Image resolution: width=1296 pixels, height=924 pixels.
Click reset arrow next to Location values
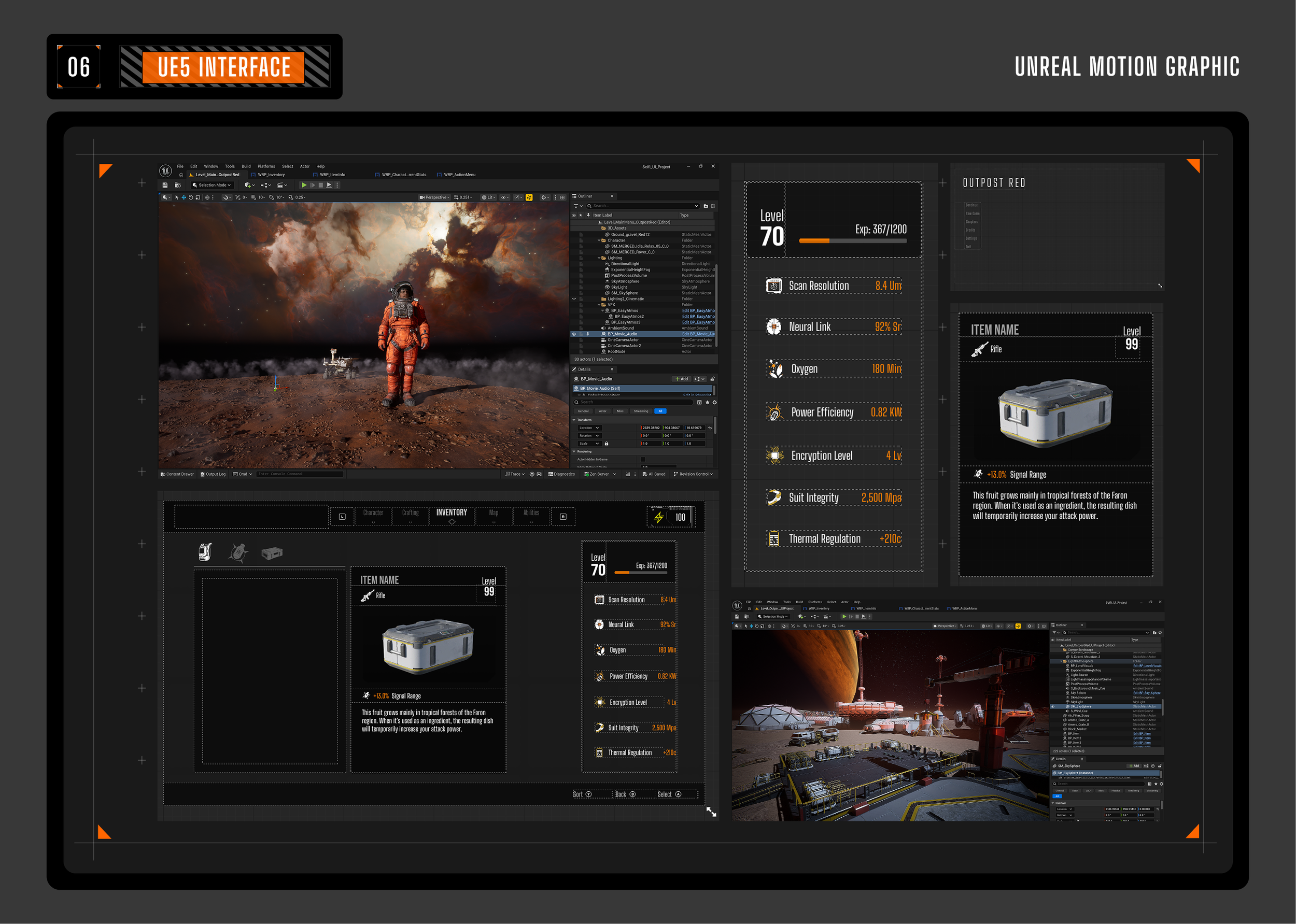coord(710,428)
